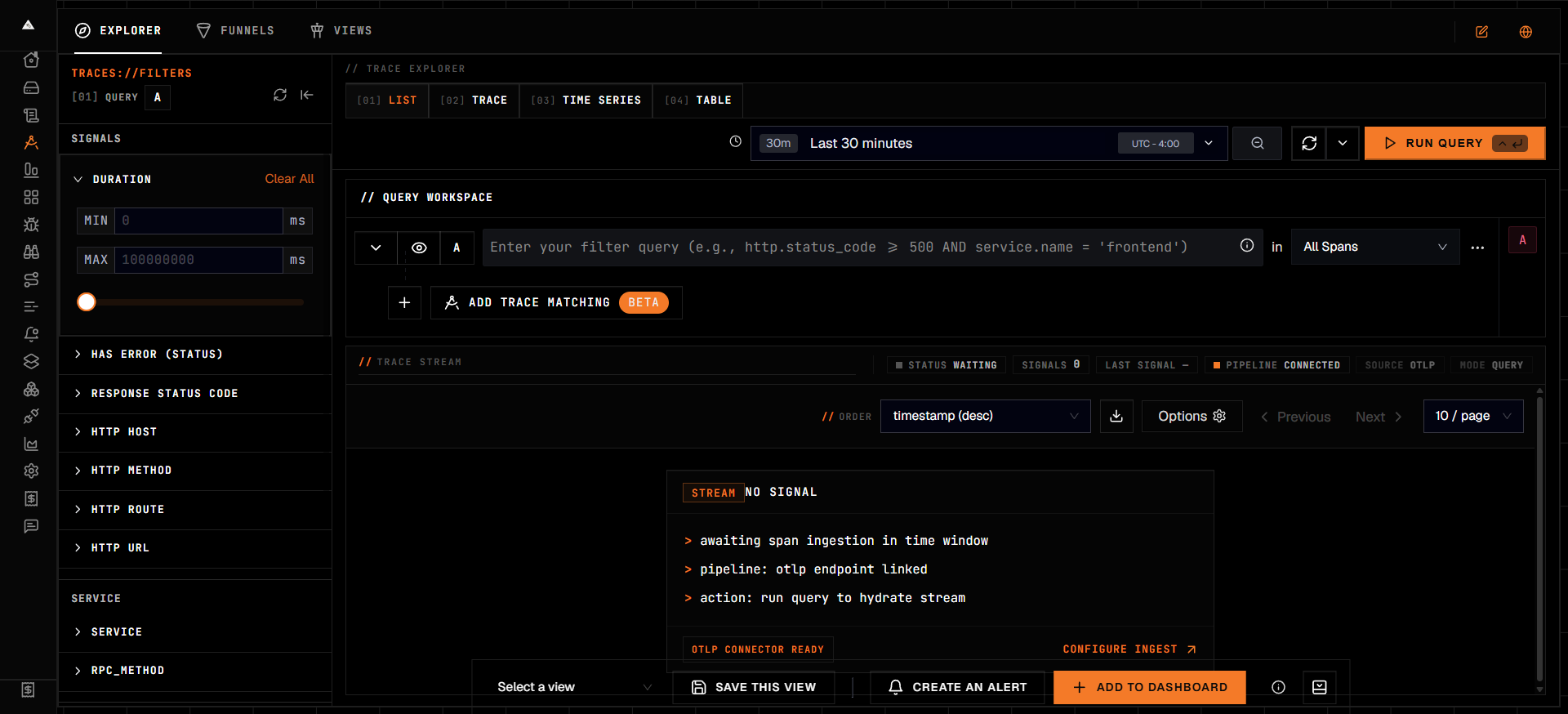Image resolution: width=1568 pixels, height=714 pixels.
Task: Open the Last 30 minutes time range dropdown
Action: (989, 143)
